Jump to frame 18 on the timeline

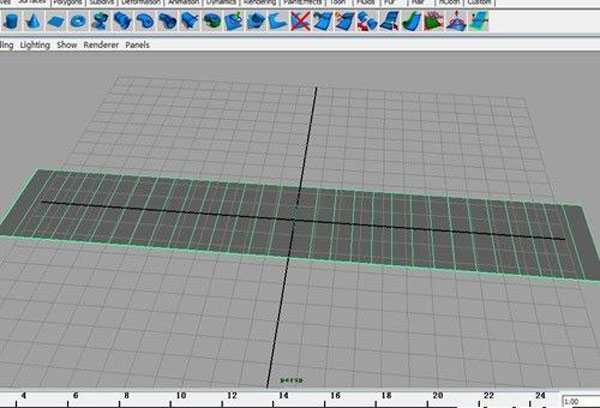[x=386, y=396]
